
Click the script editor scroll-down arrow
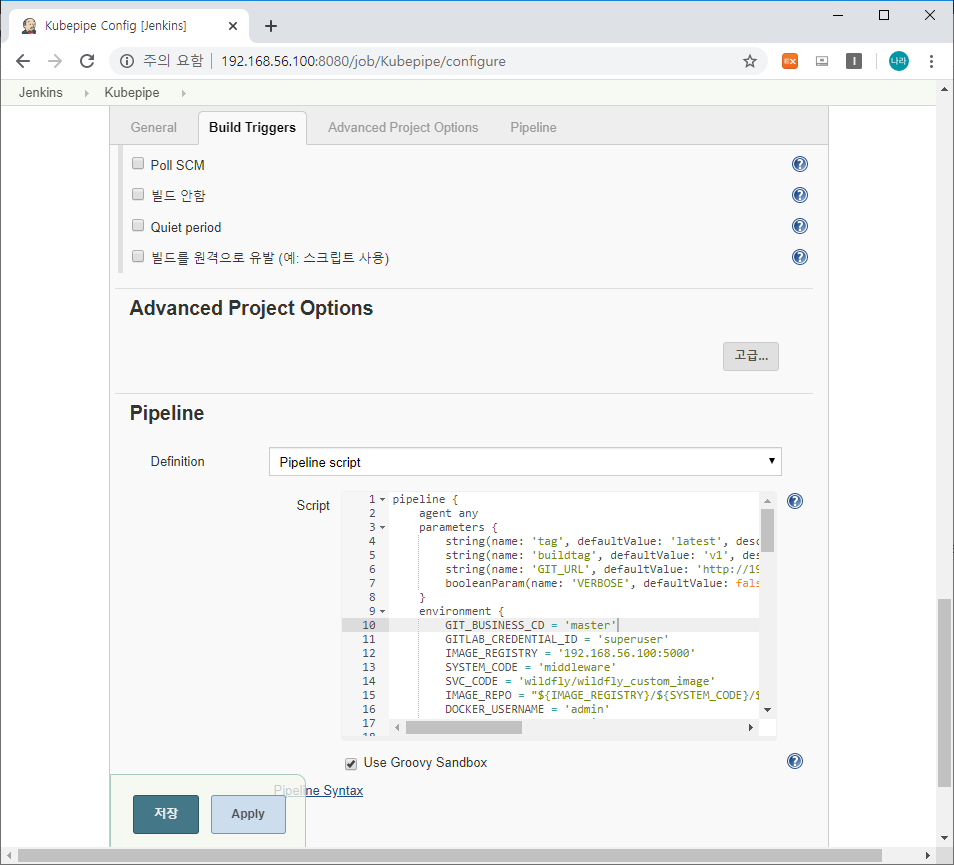[767, 710]
